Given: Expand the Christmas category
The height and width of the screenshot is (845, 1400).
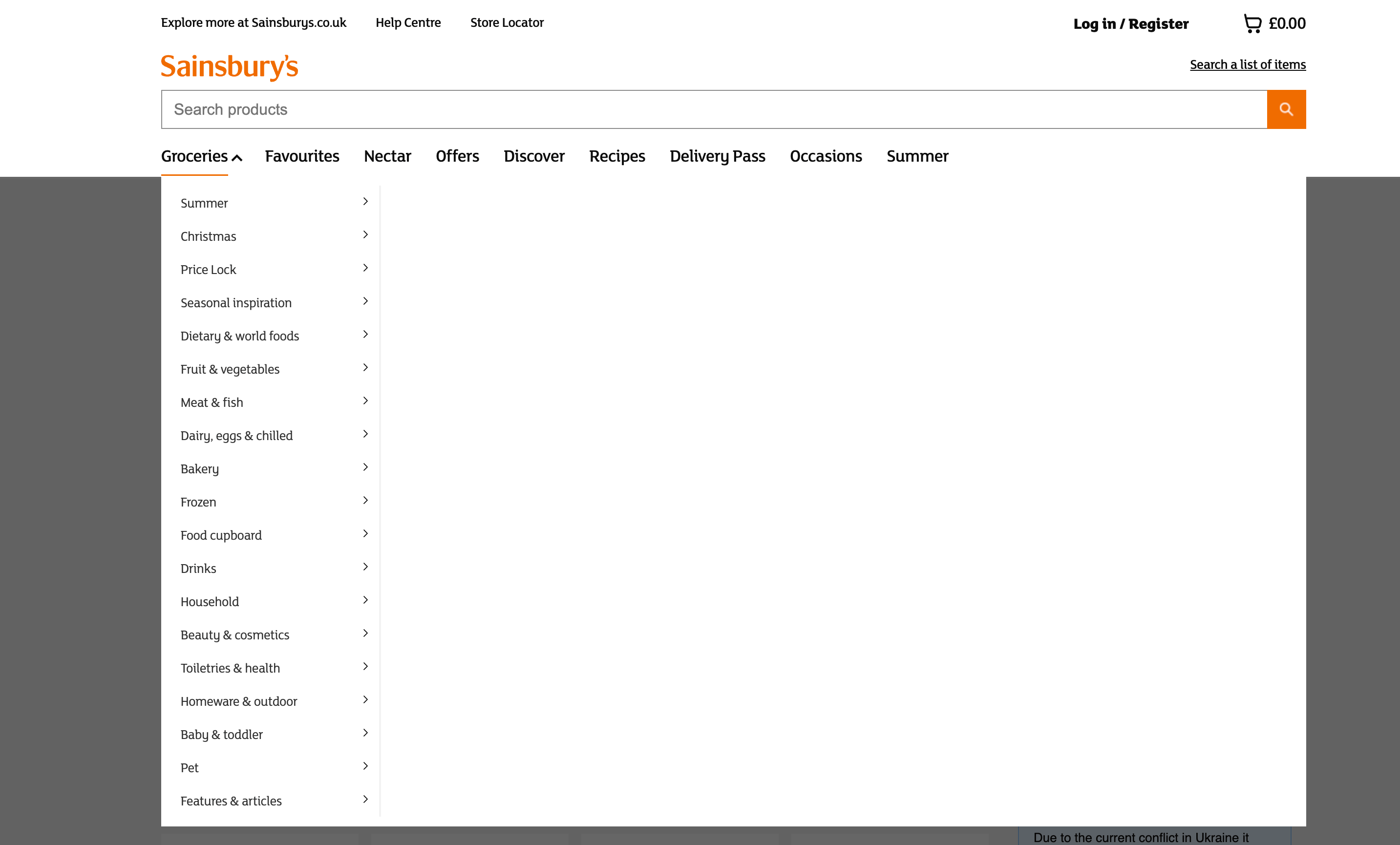Looking at the screenshot, I should pyautogui.click(x=208, y=236).
